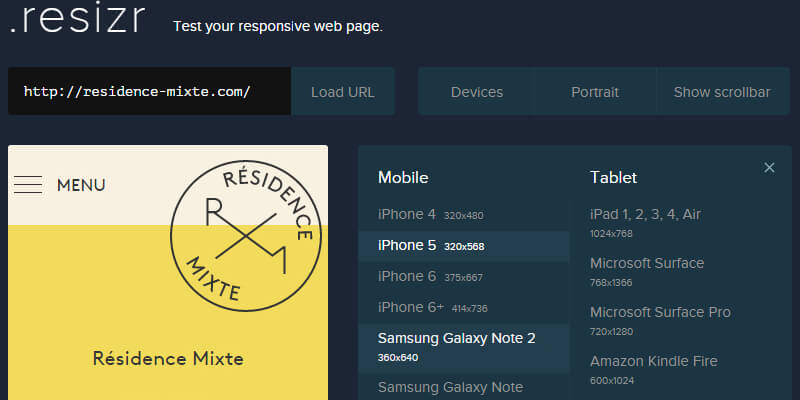The width and height of the screenshot is (800, 400).
Task: Toggle Portrait orientation button
Action: tap(595, 92)
